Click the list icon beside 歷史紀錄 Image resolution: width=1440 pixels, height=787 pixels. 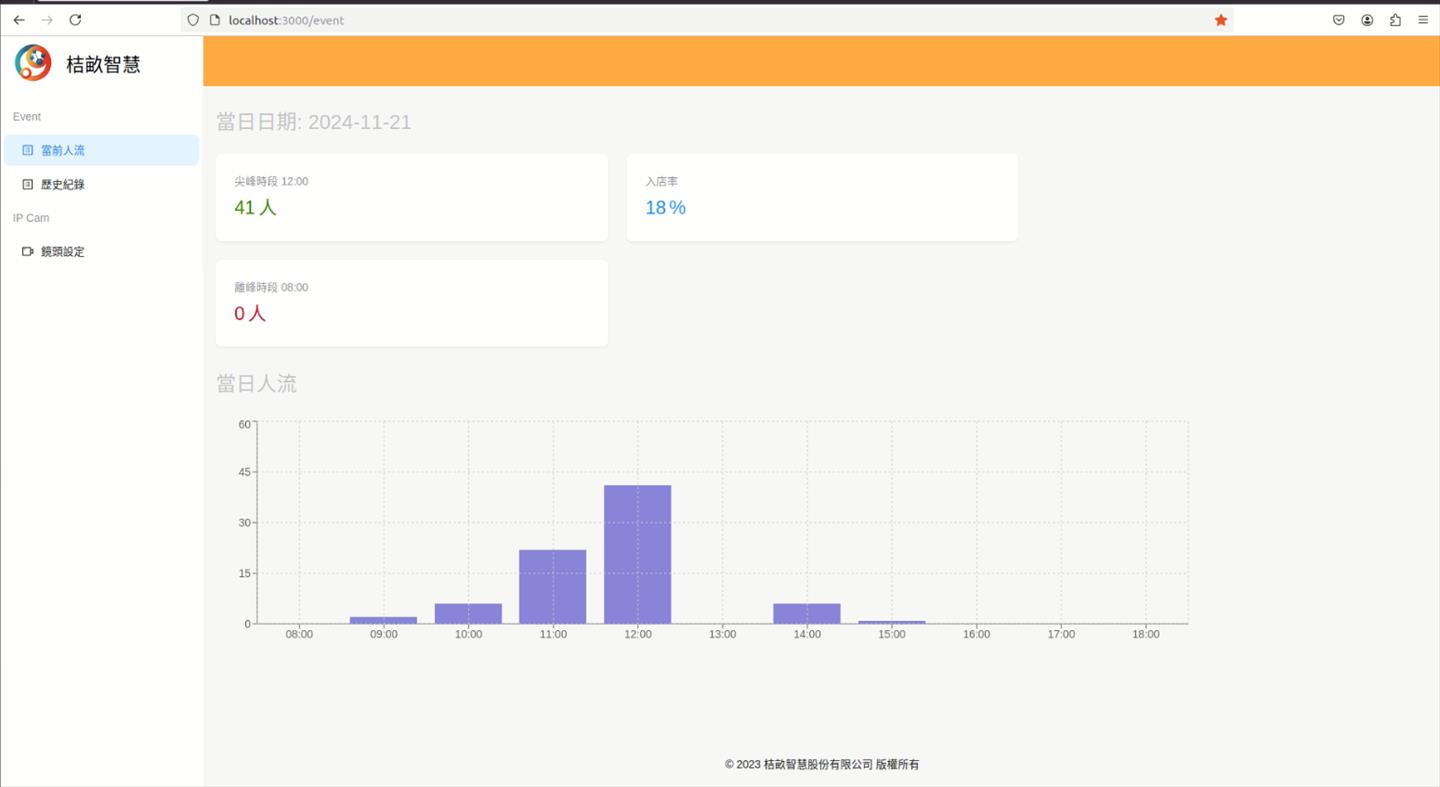28,184
